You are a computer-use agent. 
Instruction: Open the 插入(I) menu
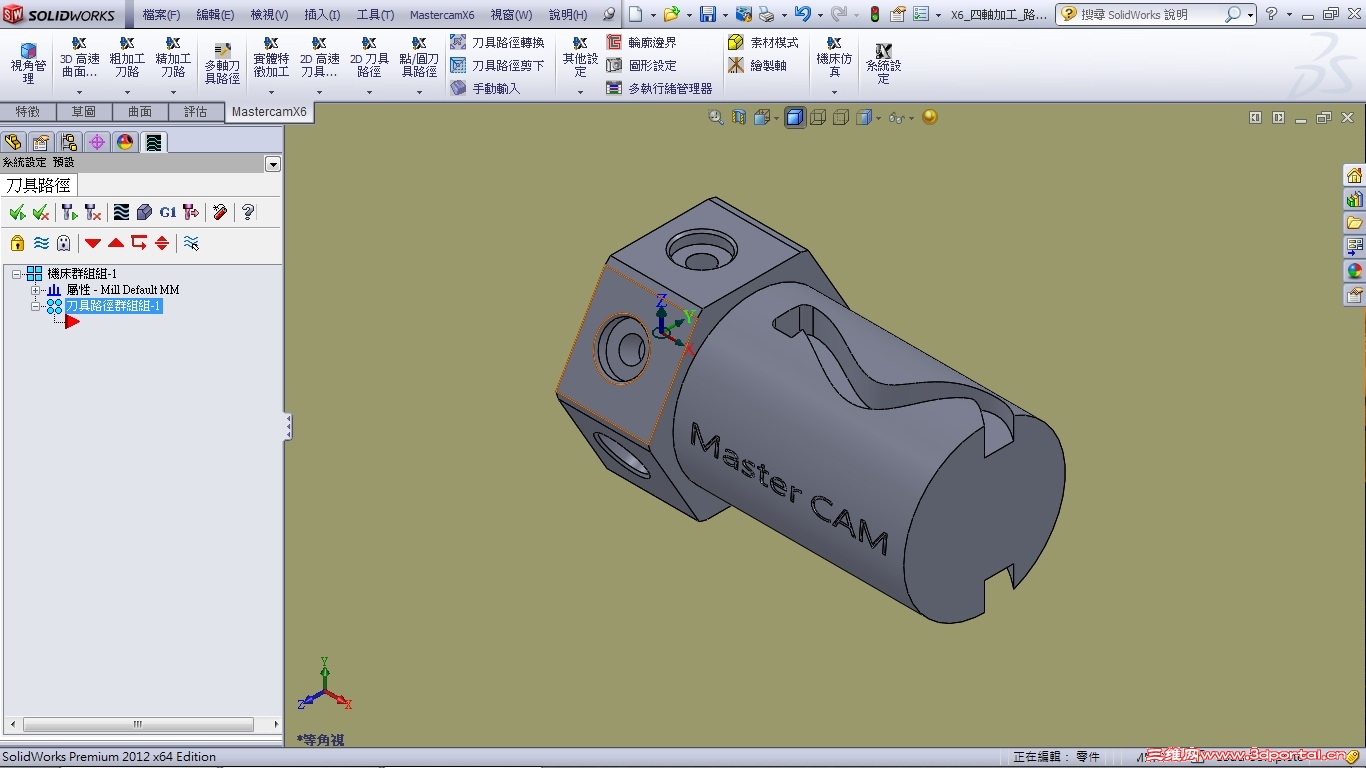(x=322, y=15)
